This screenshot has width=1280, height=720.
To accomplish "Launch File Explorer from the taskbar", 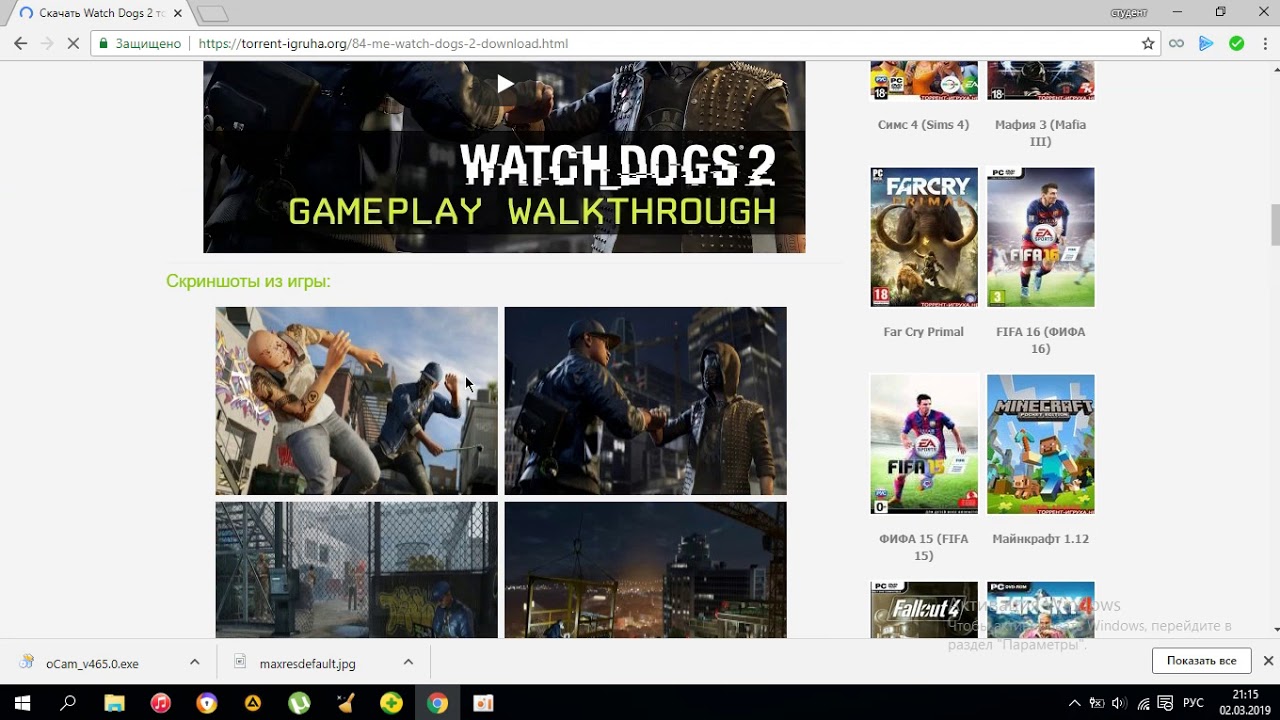I will [114, 703].
